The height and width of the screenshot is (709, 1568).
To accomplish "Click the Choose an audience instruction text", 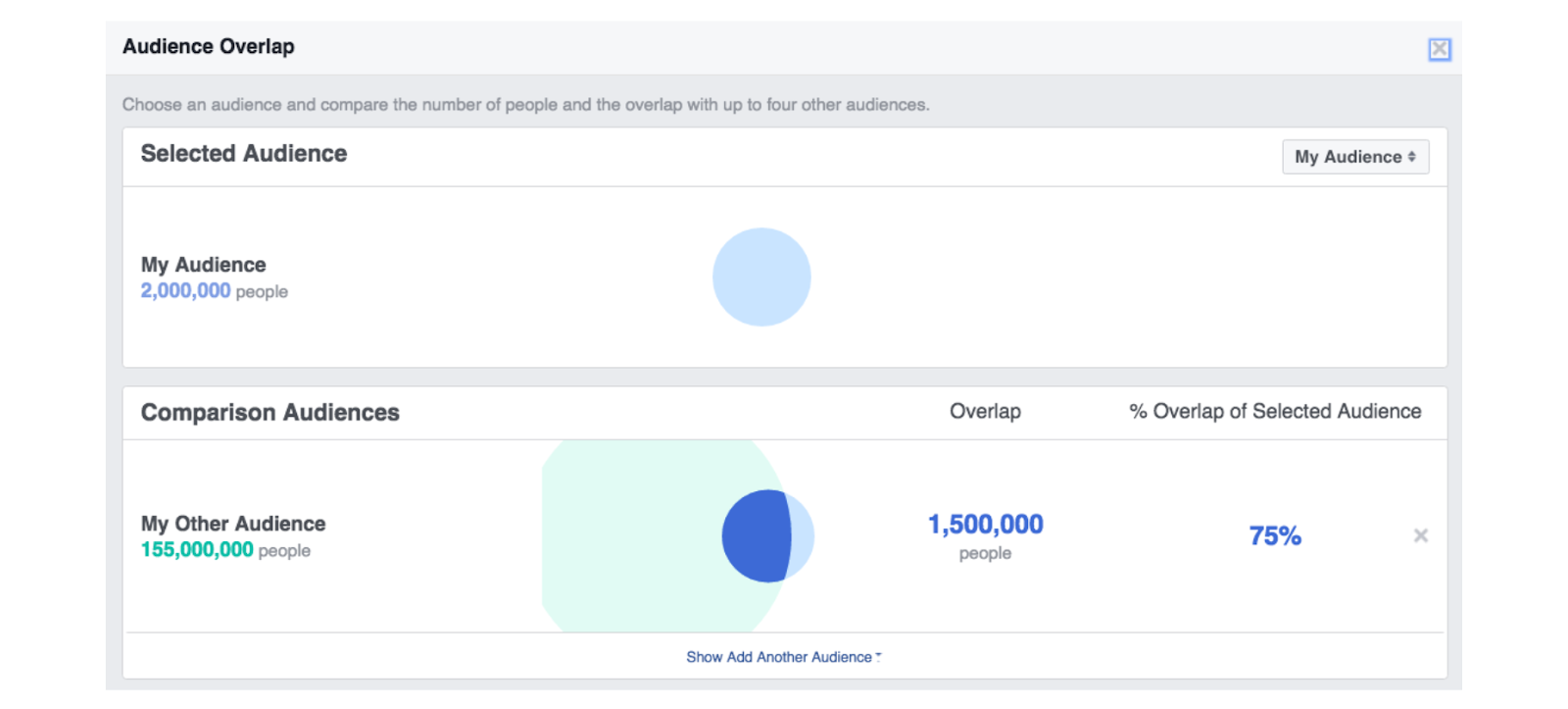I will [x=525, y=105].
